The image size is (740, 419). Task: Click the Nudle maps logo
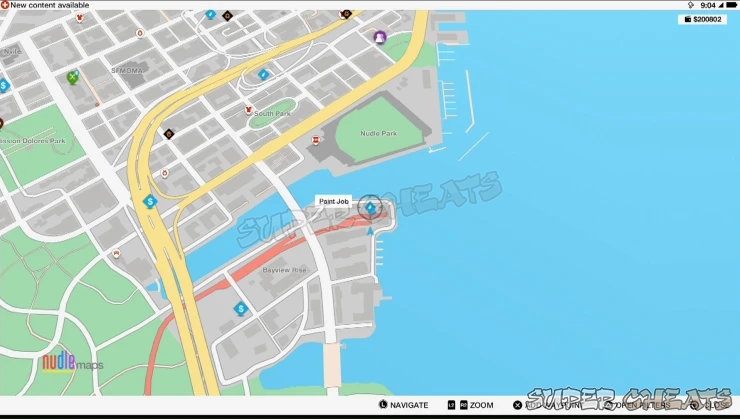pos(72,362)
